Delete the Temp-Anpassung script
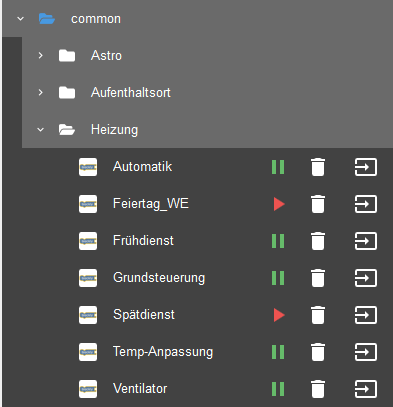Image resolution: width=393 pixels, height=407 pixels. tap(318, 352)
